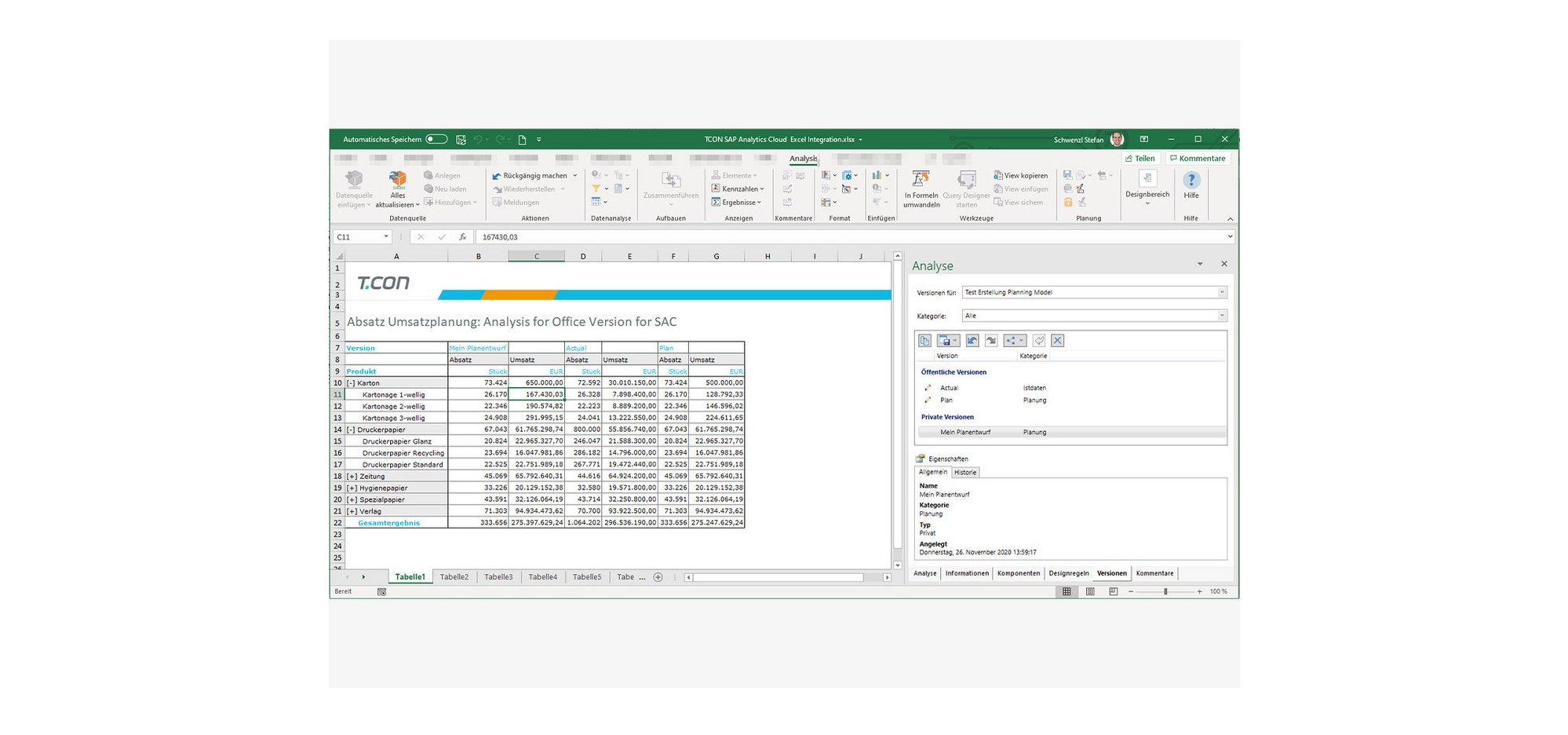Screen dimensions: 1568x735
Task: Collapse the Karton row with the [-] symbol
Action: click(x=351, y=383)
